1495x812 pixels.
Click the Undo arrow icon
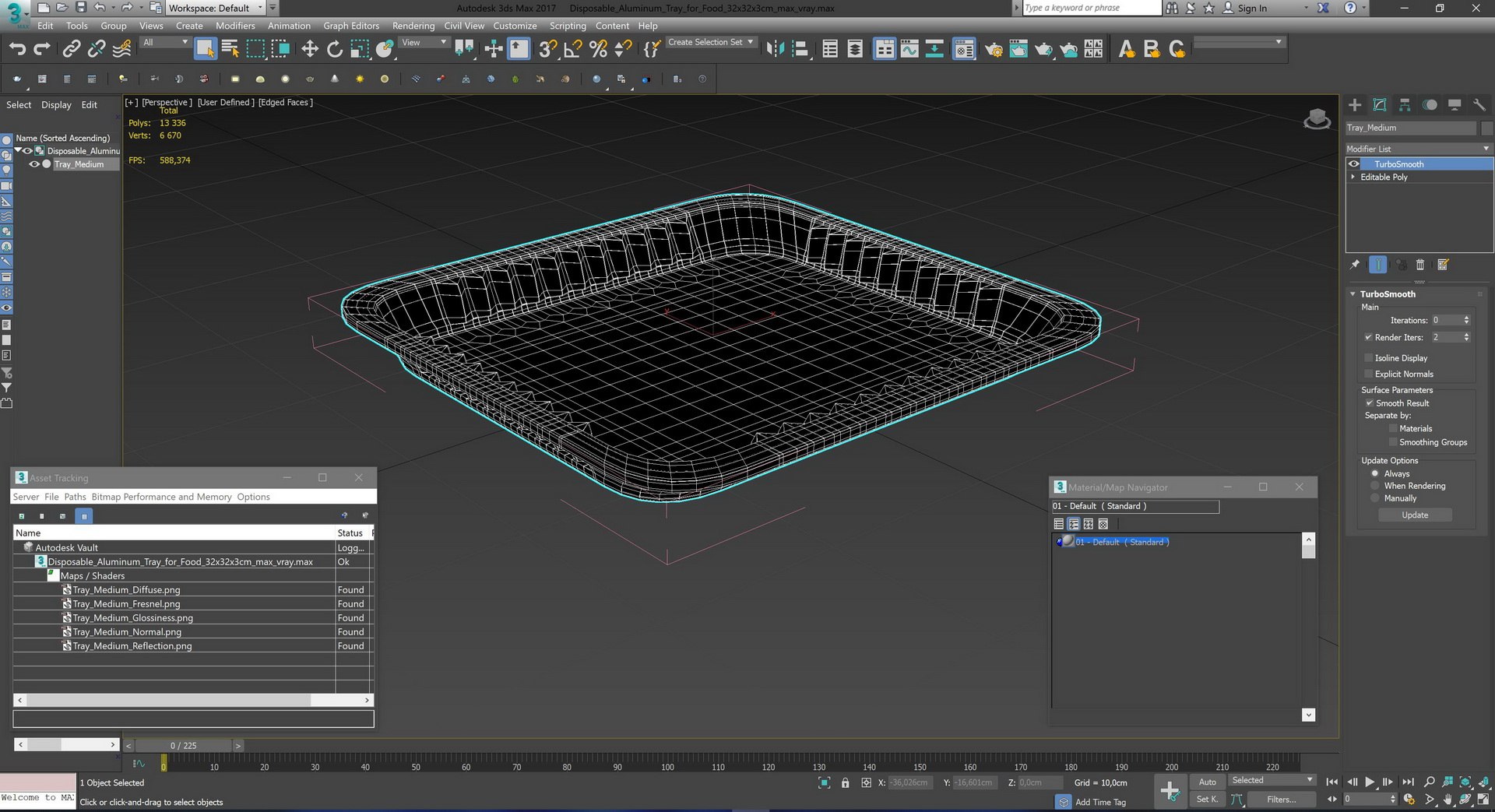(x=17, y=50)
